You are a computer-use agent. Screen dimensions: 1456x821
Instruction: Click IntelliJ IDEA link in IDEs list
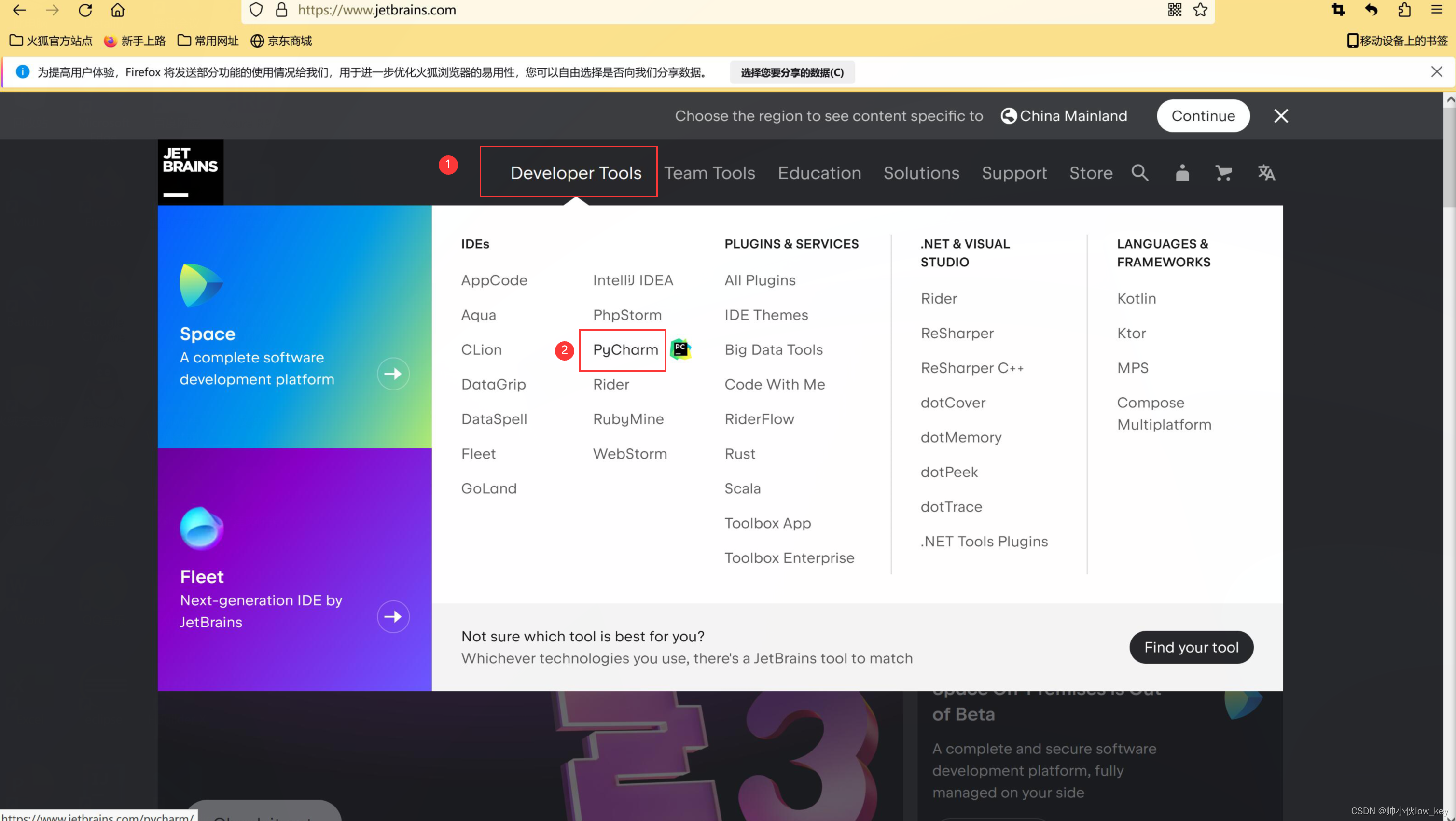click(633, 280)
